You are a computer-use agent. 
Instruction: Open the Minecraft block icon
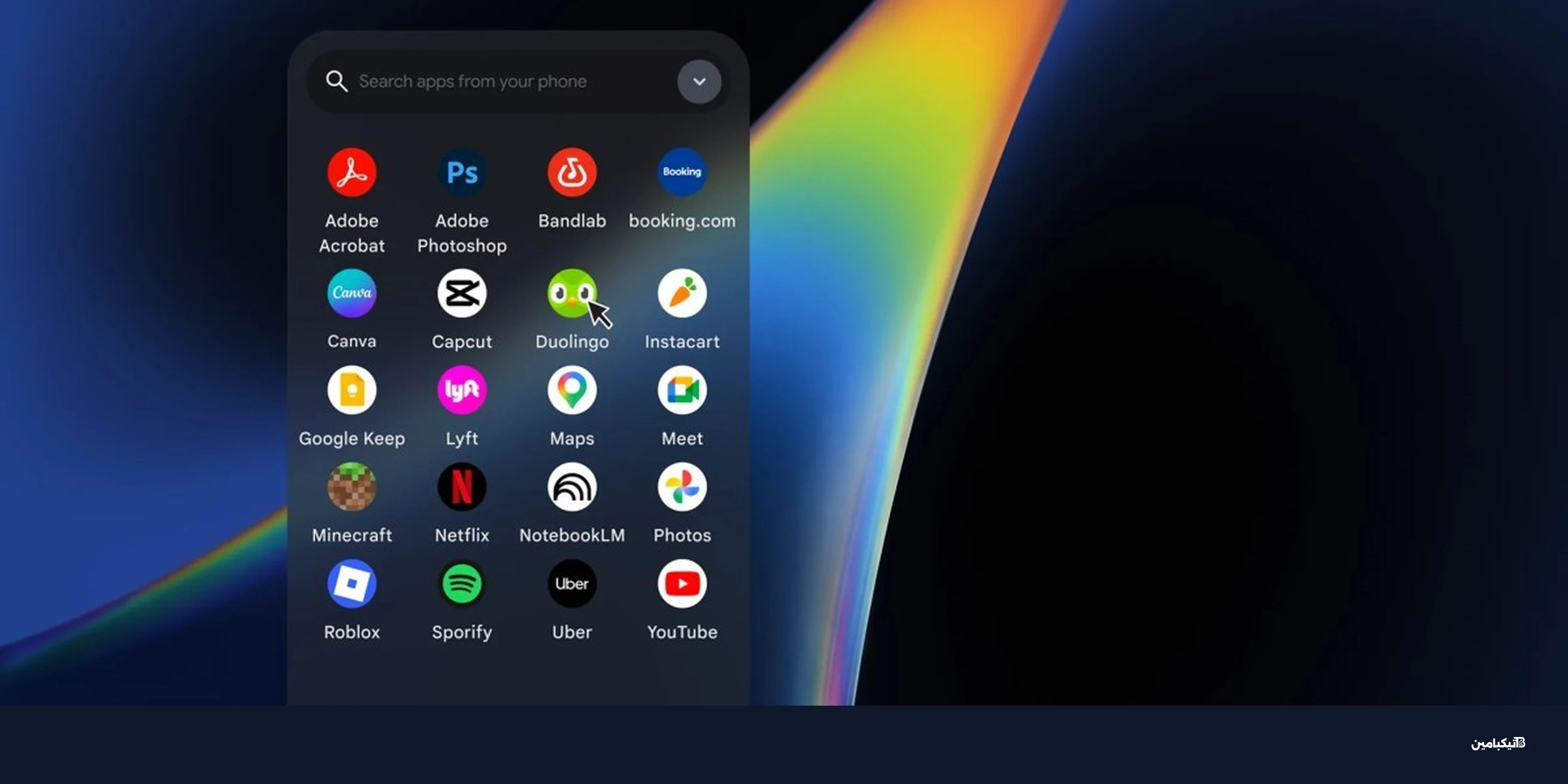point(352,487)
